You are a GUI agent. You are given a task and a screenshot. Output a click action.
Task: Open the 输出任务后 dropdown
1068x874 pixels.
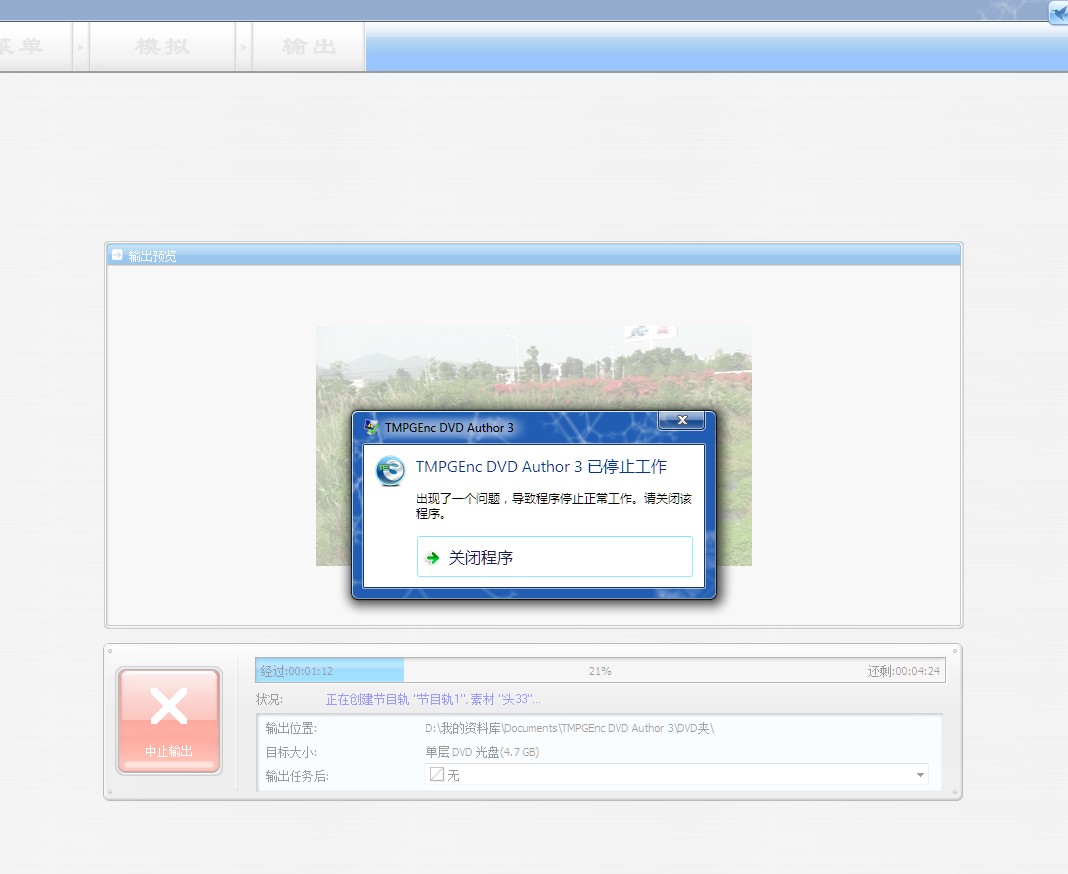pos(676,775)
